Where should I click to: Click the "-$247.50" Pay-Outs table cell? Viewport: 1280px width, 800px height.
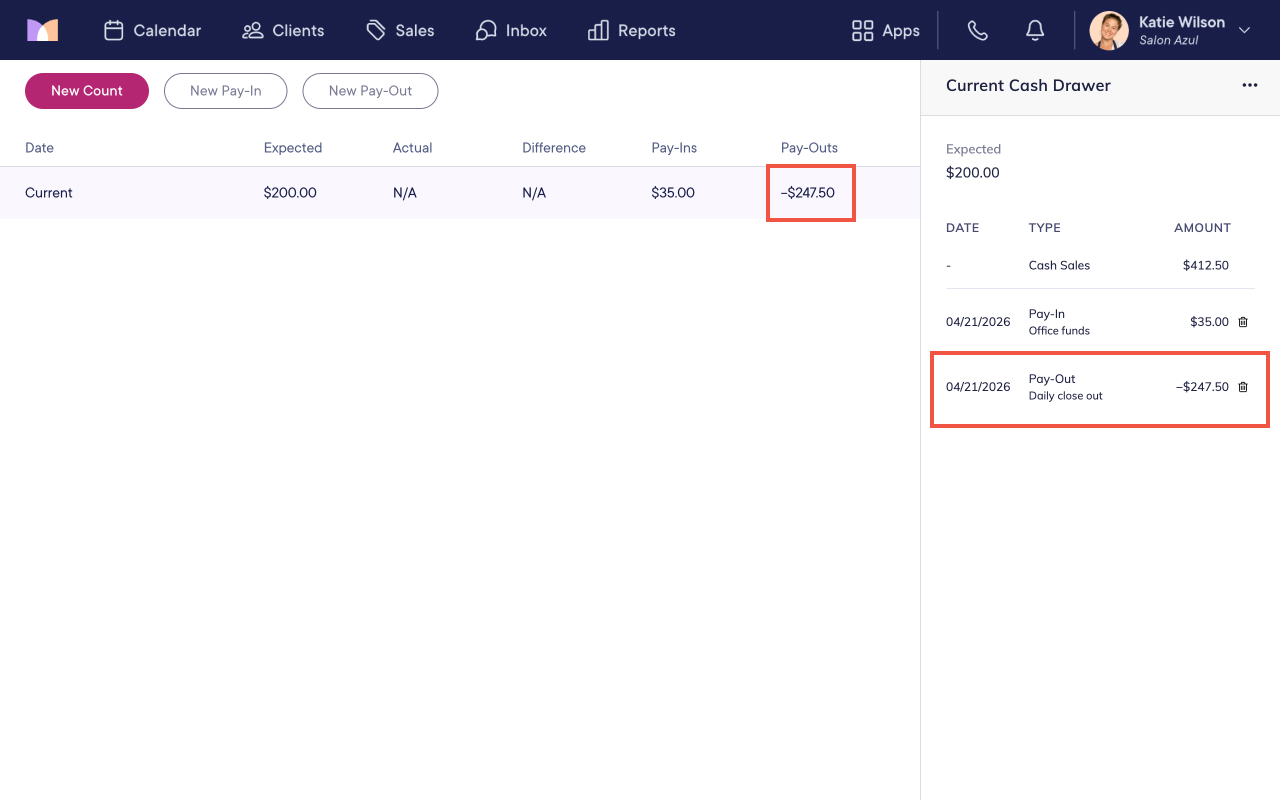point(808,192)
